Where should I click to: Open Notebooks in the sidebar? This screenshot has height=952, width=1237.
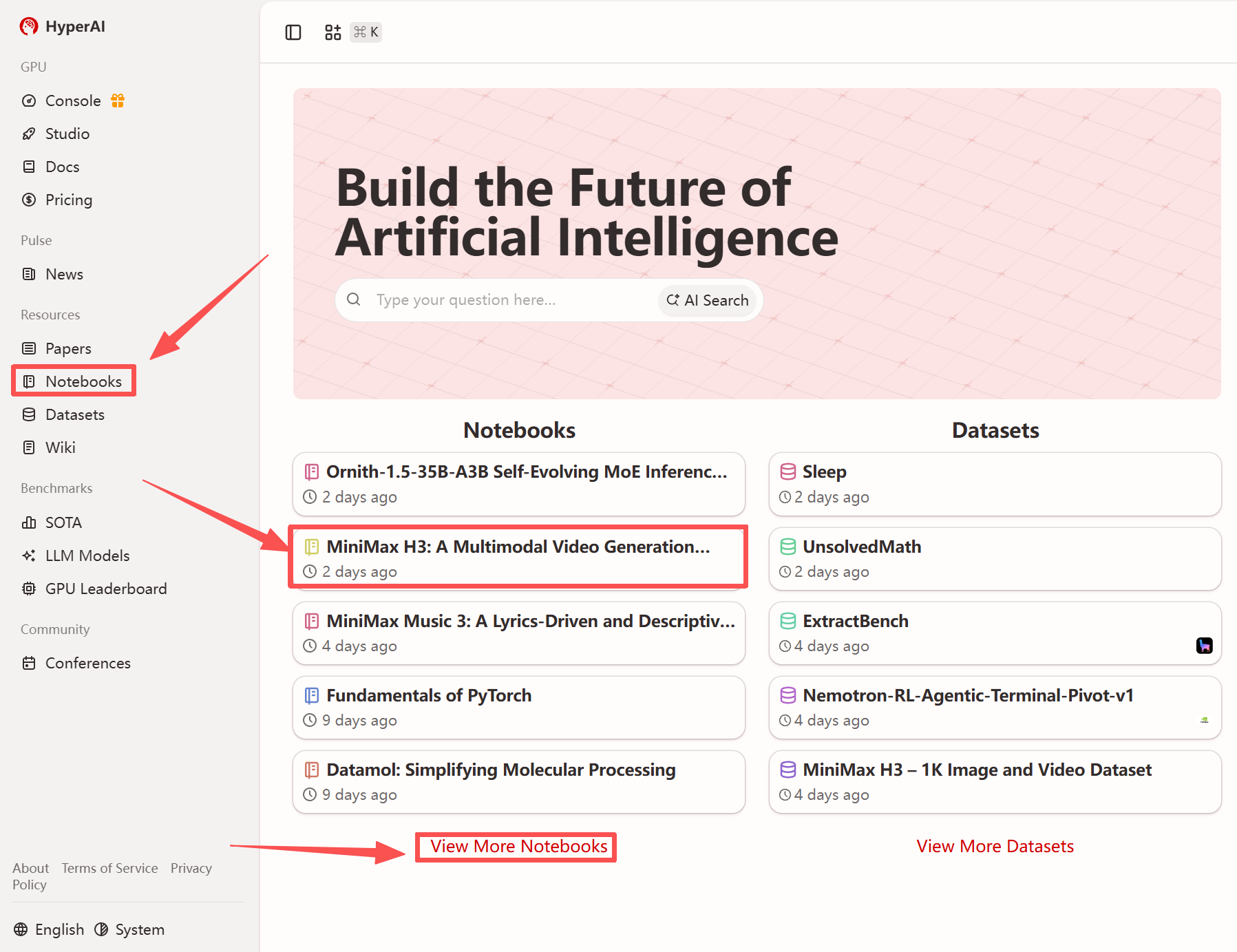click(x=83, y=382)
